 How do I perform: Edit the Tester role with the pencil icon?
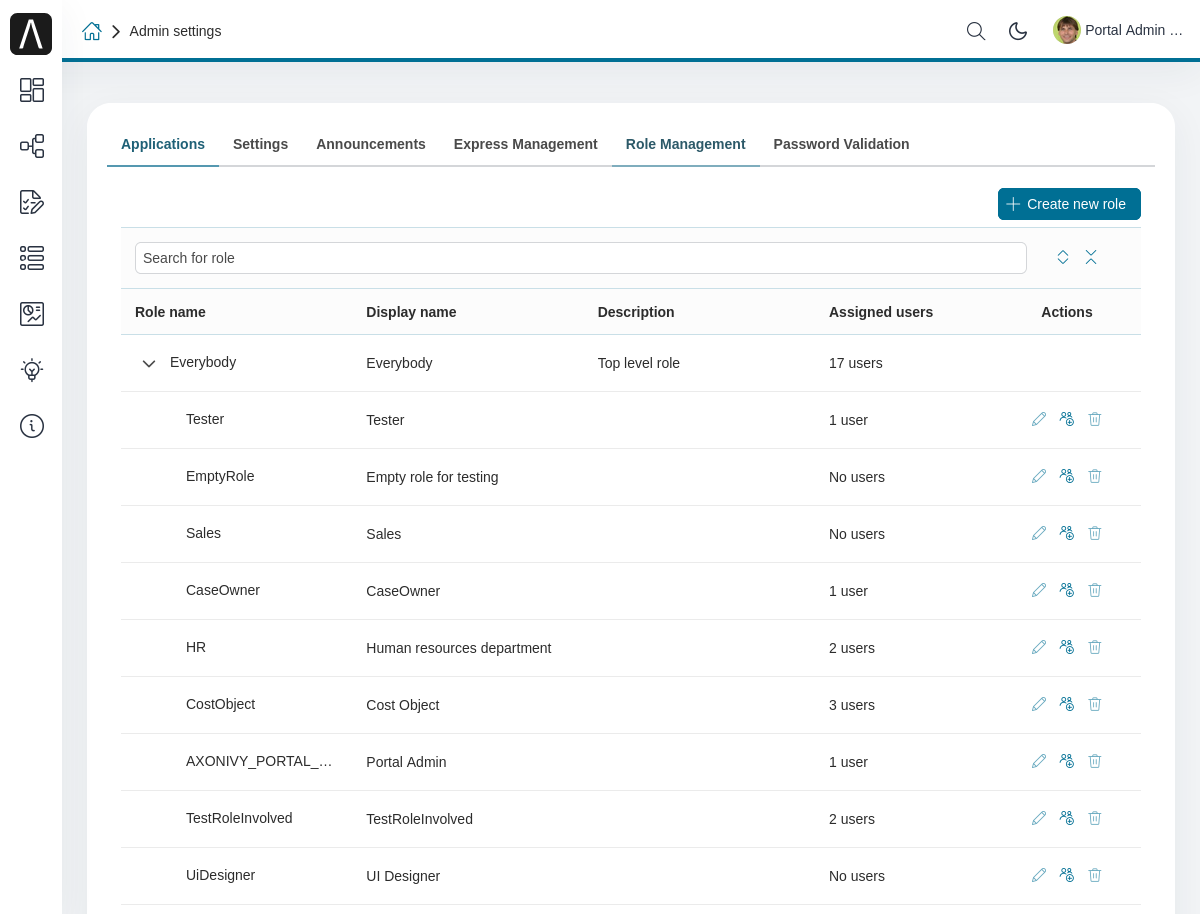(1039, 419)
